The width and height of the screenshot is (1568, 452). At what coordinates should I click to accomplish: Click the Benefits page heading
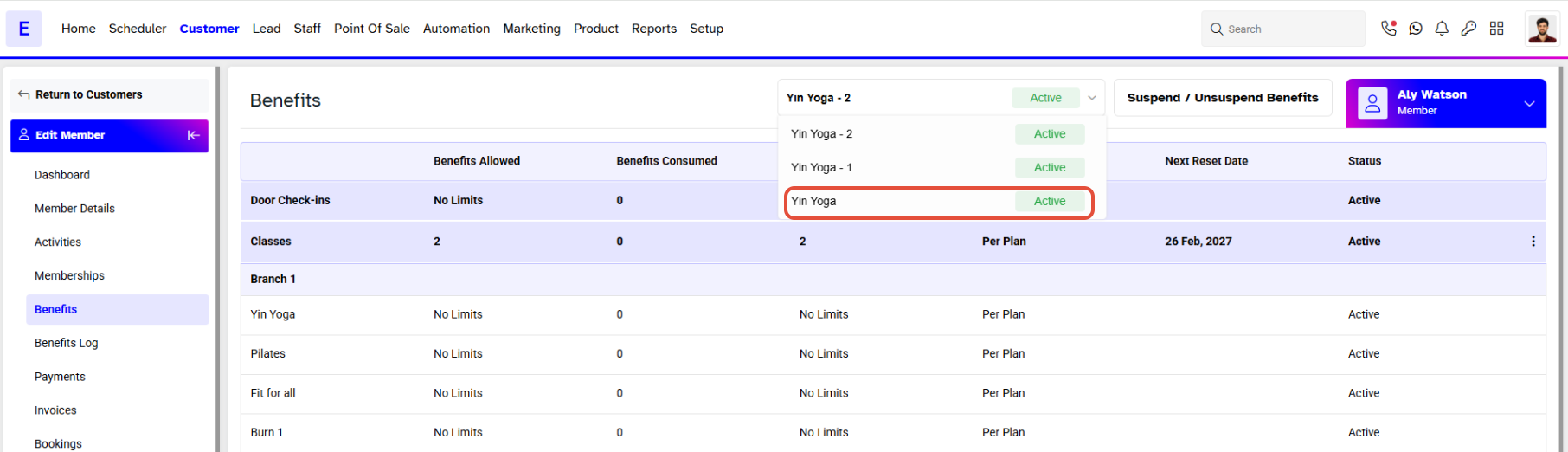(x=286, y=100)
